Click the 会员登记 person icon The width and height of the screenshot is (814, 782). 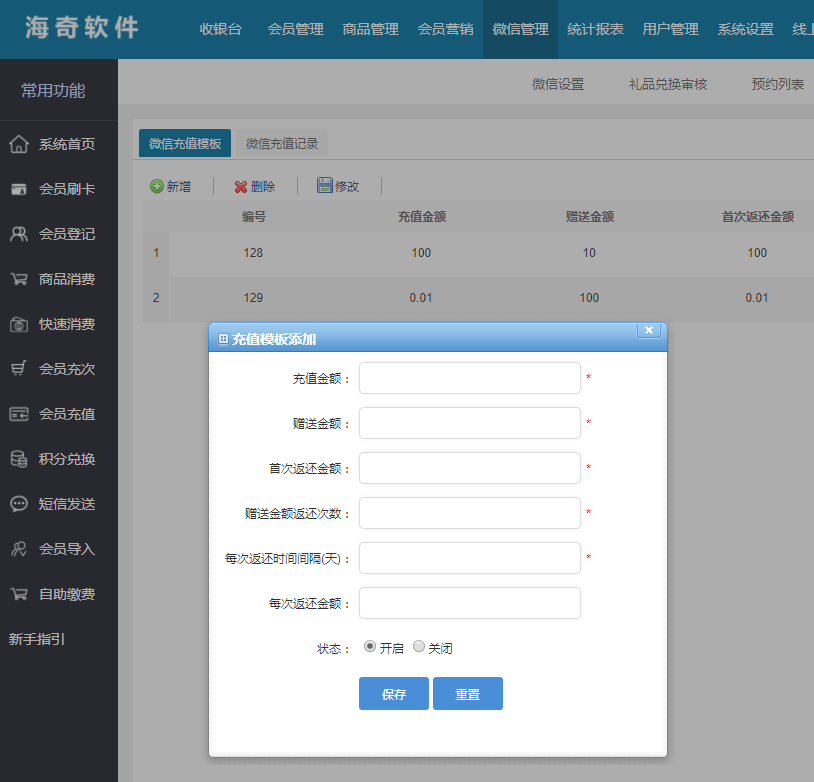[x=18, y=234]
